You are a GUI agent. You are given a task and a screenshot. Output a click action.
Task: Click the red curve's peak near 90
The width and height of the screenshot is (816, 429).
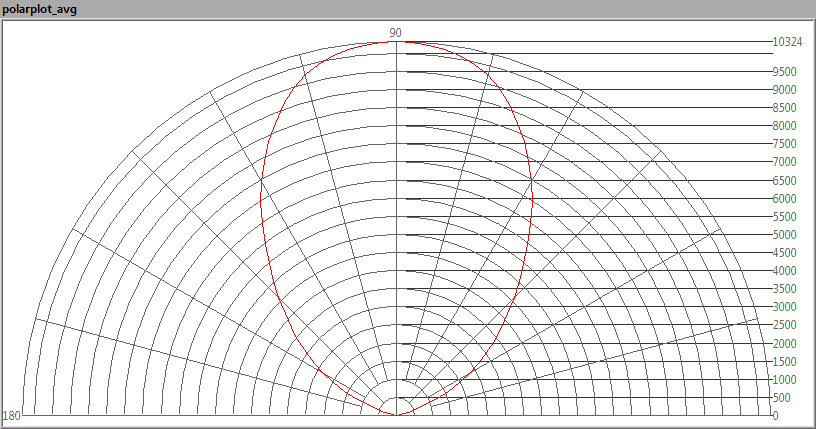397,42
